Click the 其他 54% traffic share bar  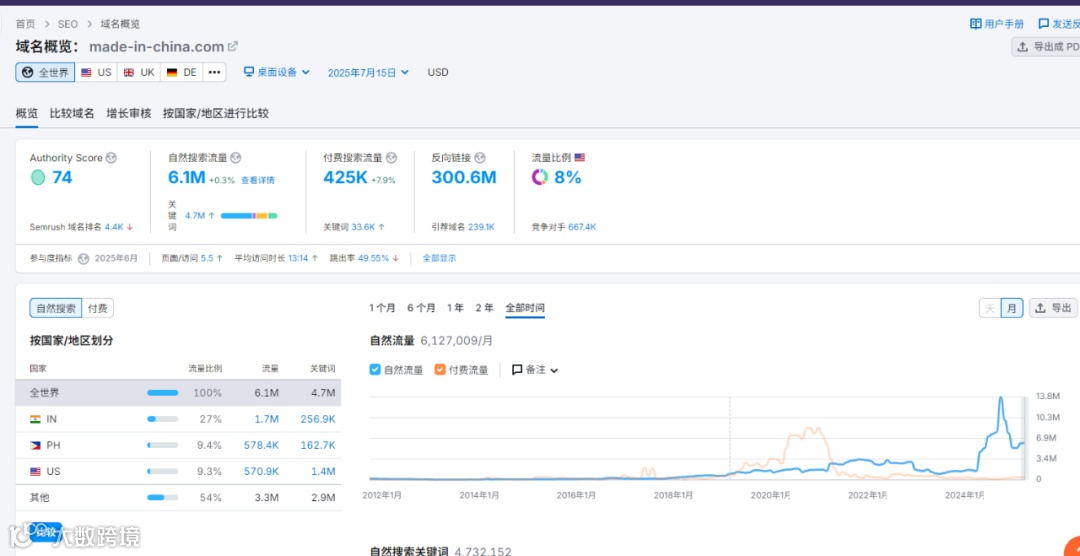coord(163,497)
